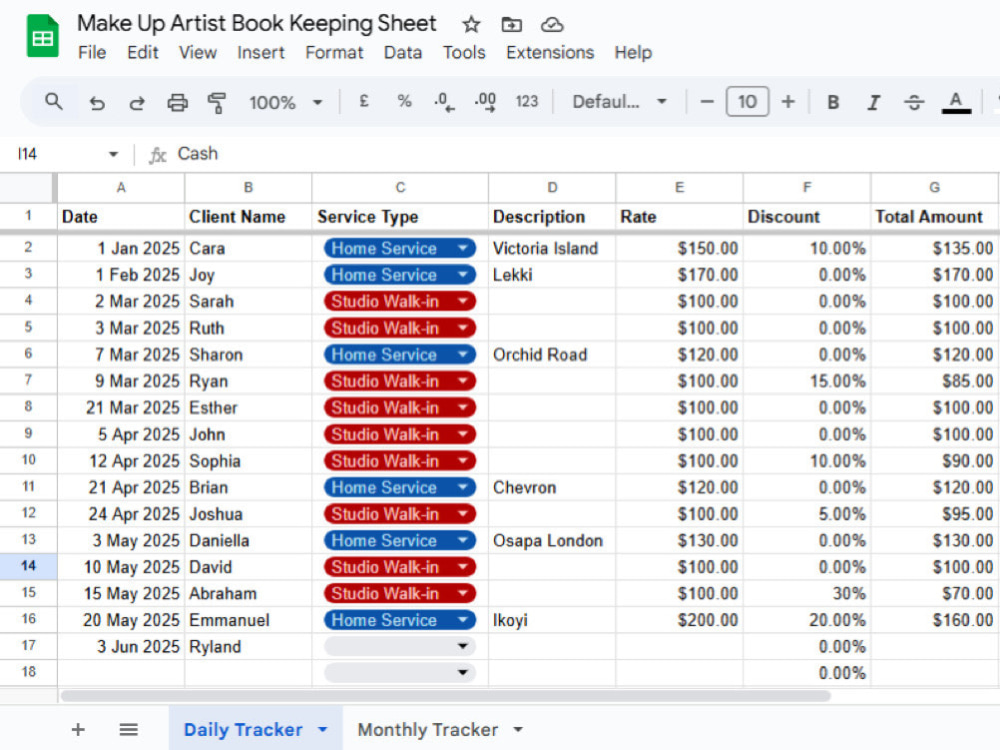Open the zoom 100% dropdown
This screenshot has width=1000, height=750.
[x=285, y=102]
